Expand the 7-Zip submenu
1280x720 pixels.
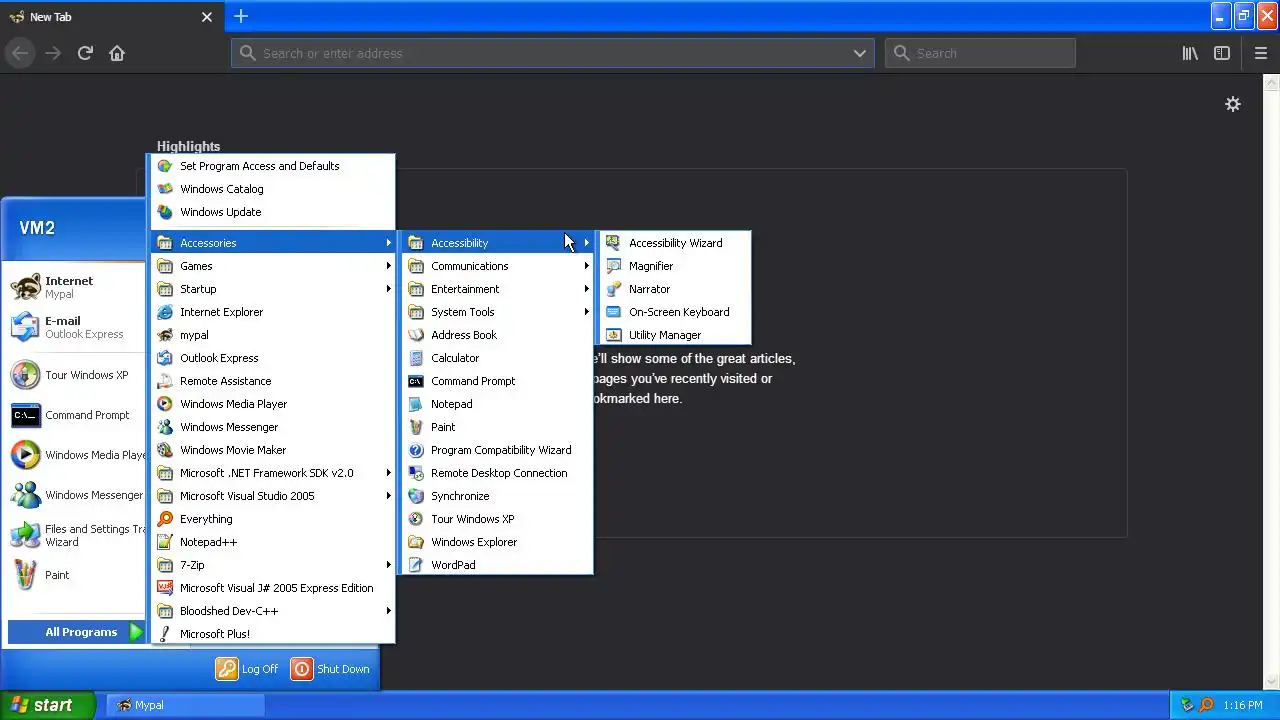click(272, 565)
